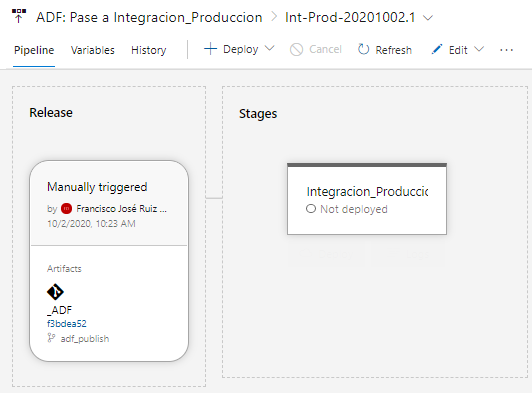Click the plus icon next to Deploy
The width and height of the screenshot is (532, 393).
(210, 49)
